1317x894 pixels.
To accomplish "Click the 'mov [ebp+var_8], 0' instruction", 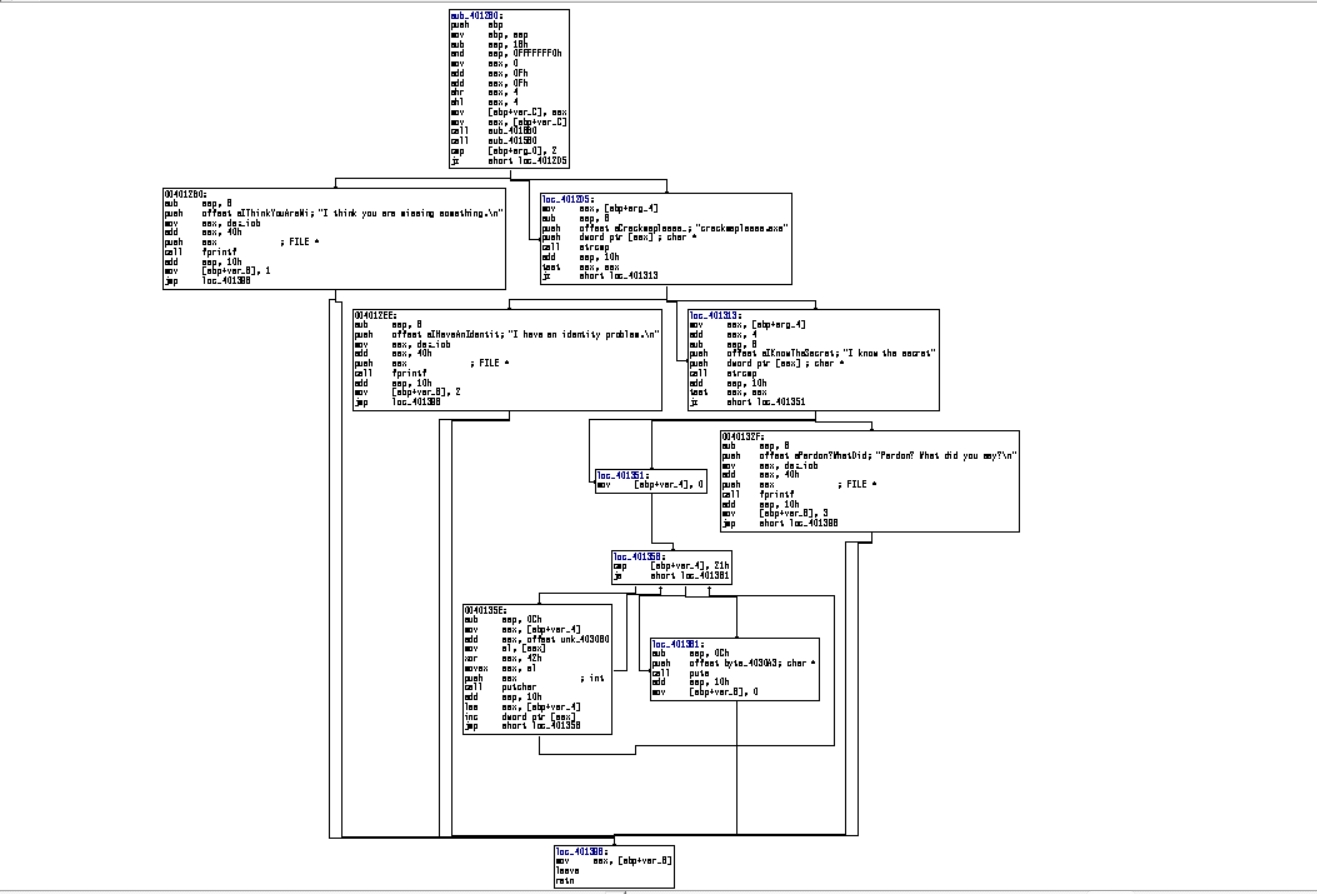I will [x=705, y=692].
